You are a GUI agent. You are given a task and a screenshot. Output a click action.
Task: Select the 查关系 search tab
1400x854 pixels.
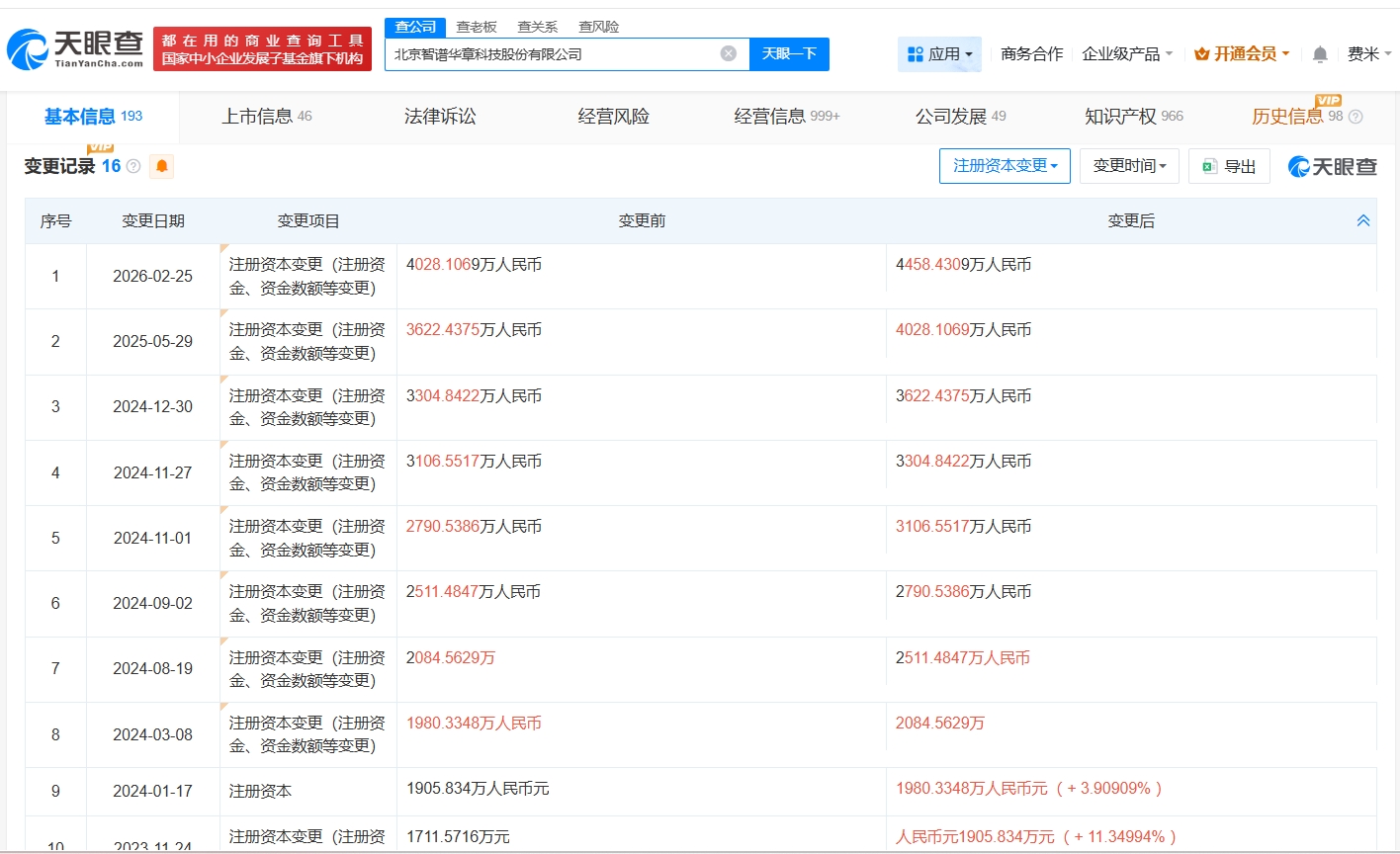[538, 27]
